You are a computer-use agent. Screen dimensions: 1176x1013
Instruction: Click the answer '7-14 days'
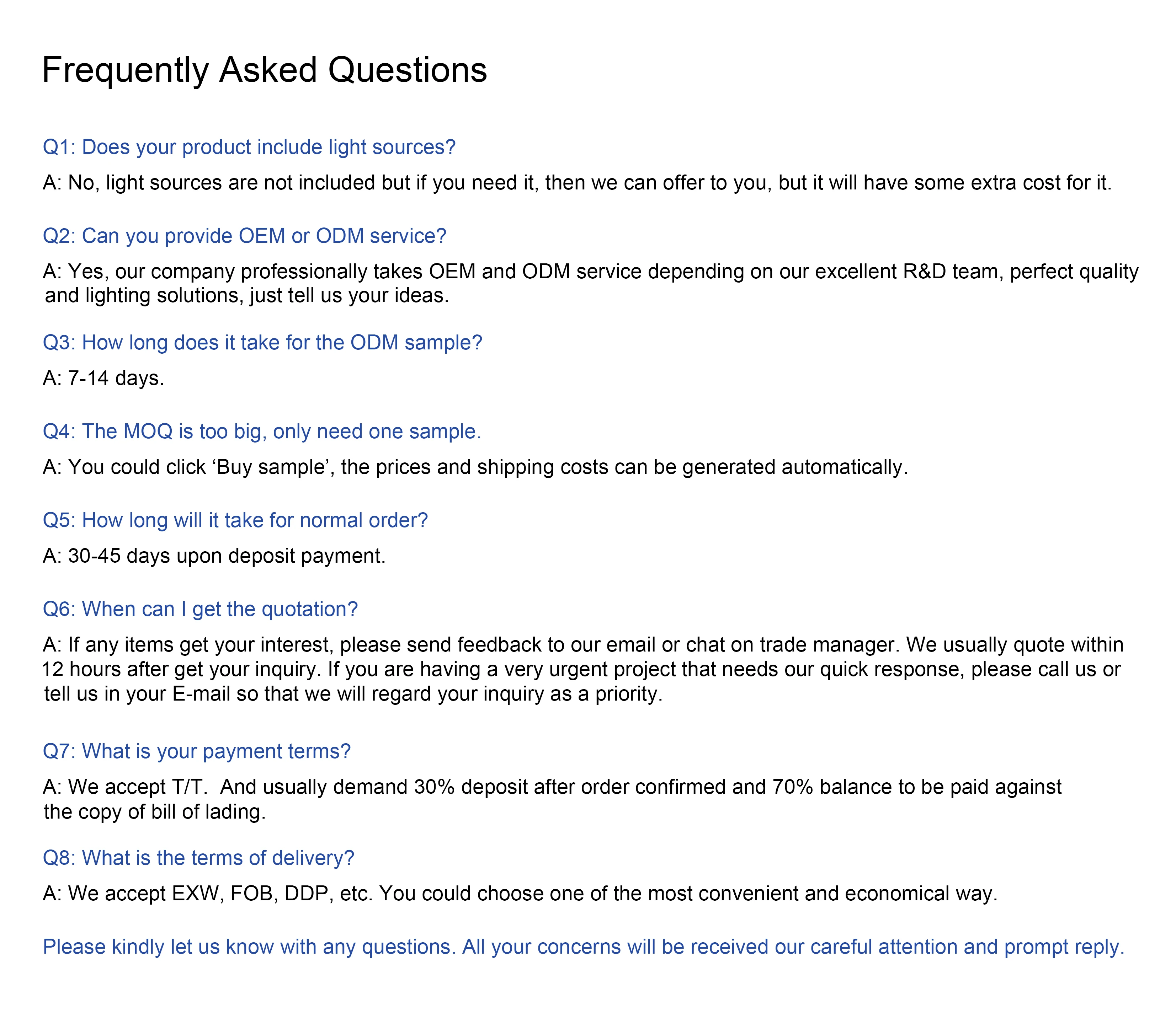(103, 378)
